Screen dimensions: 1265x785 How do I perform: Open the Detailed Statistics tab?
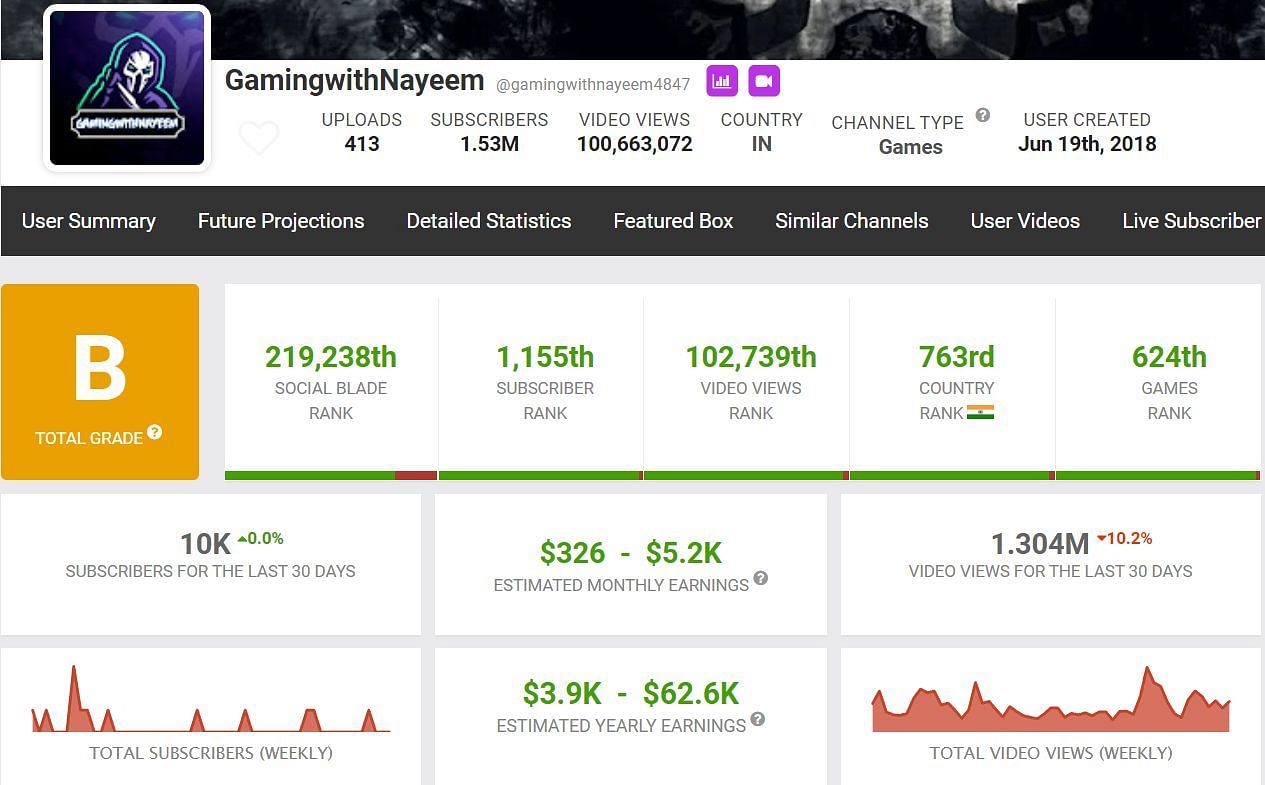(489, 221)
